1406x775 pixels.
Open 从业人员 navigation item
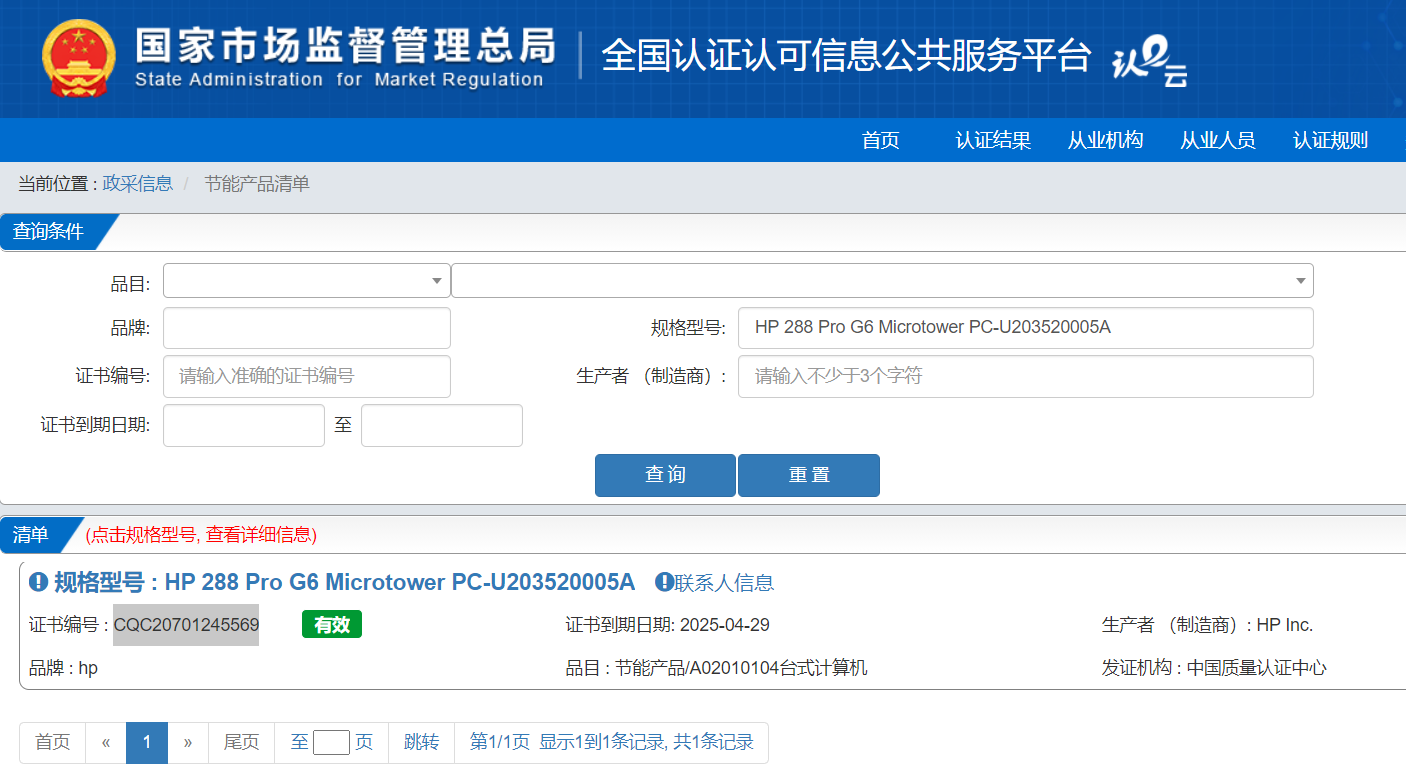coord(1217,141)
